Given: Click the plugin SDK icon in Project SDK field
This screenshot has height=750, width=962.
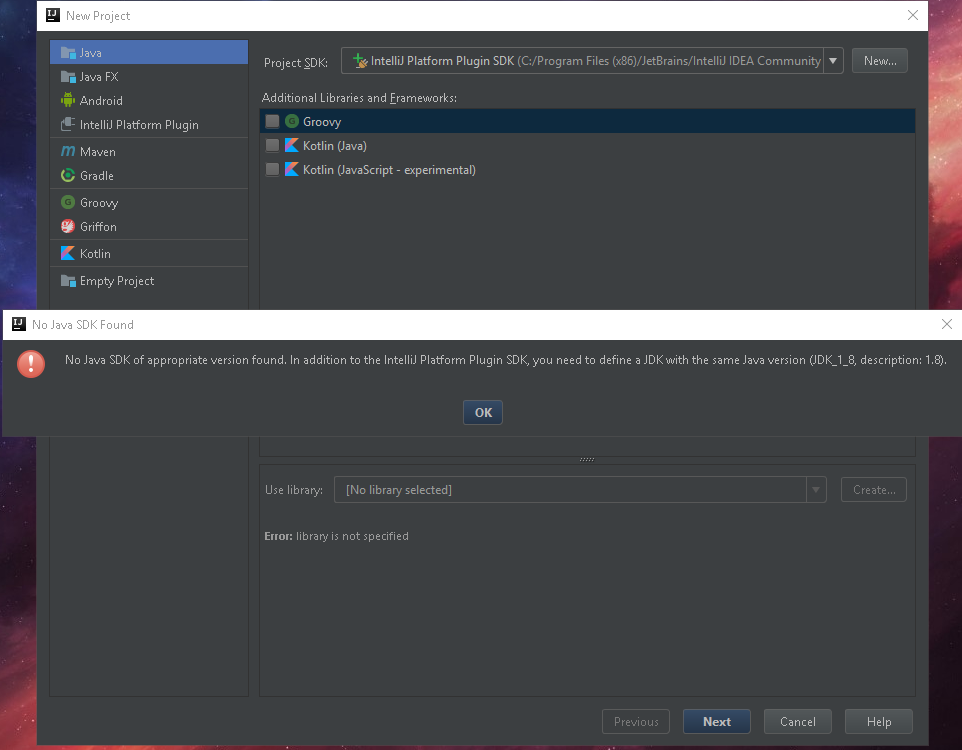Looking at the screenshot, I should (x=360, y=61).
